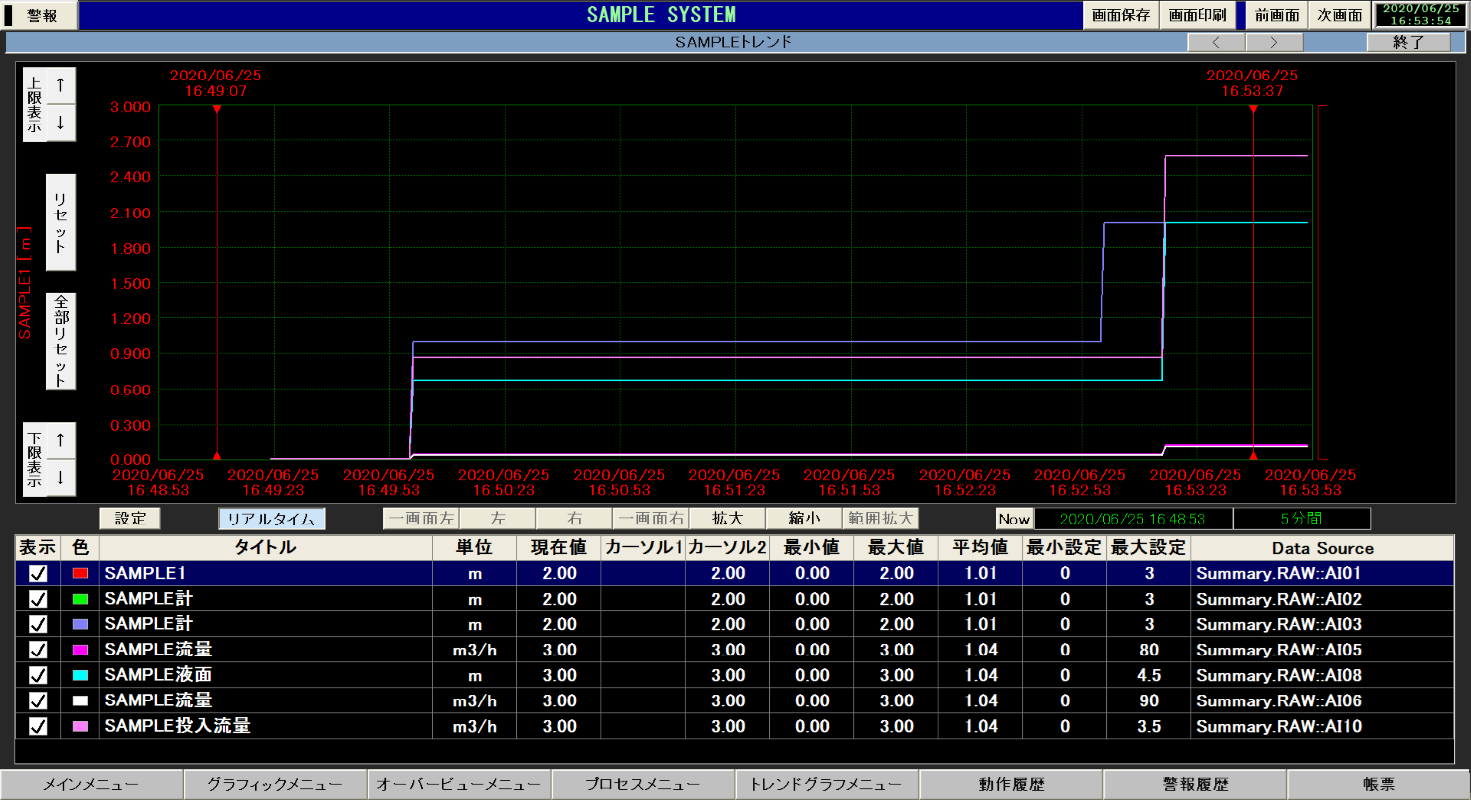Lower lower limit display with down arrow
1471x800 pixels.
pyautogui.click(x=61, y=477)
